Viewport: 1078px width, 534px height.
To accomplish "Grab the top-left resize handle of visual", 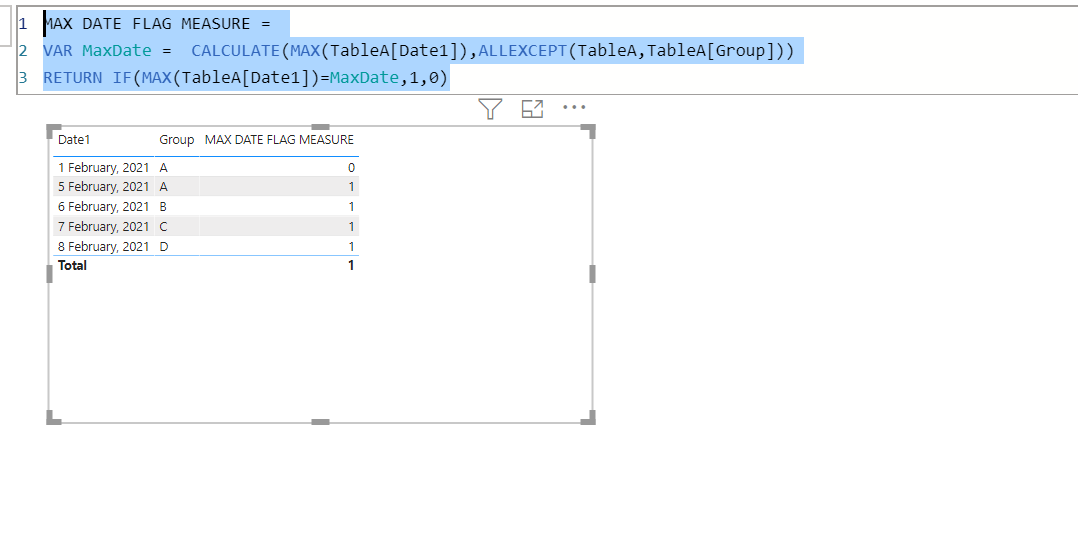I will (x=53, y=131).
